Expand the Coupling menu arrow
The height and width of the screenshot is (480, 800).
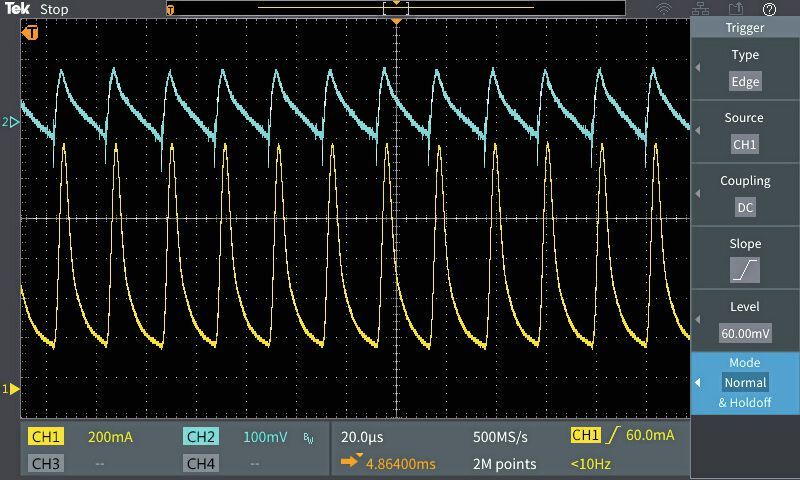click(697, 194)
